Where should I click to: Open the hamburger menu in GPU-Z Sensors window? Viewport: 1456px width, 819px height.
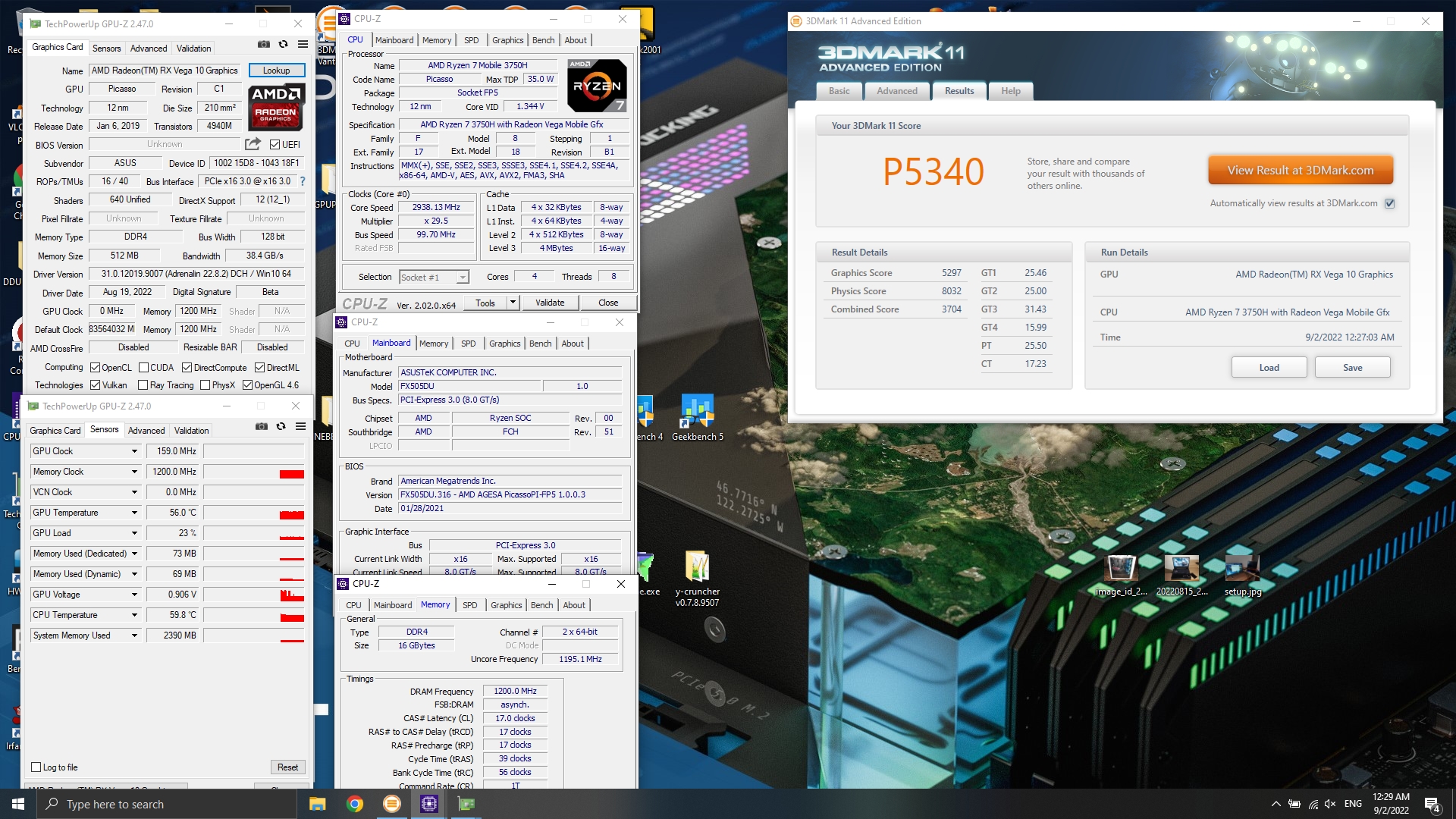pos(300,427)
